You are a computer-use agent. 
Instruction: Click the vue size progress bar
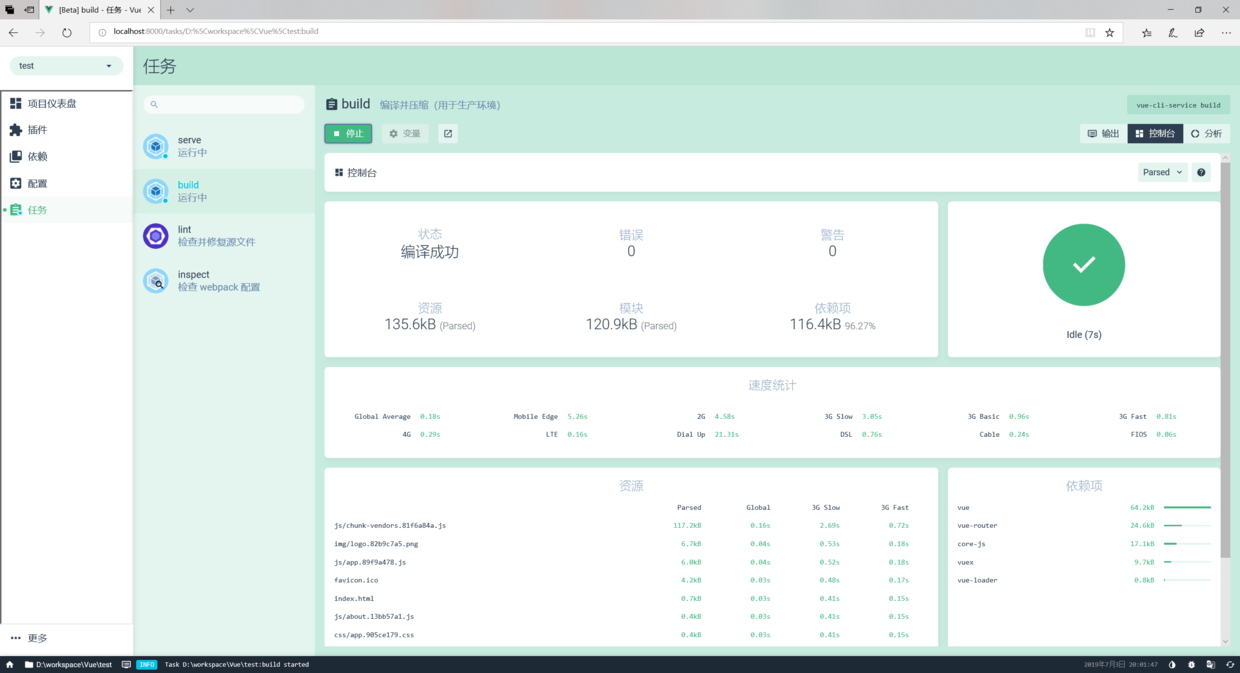point(1187,507)
